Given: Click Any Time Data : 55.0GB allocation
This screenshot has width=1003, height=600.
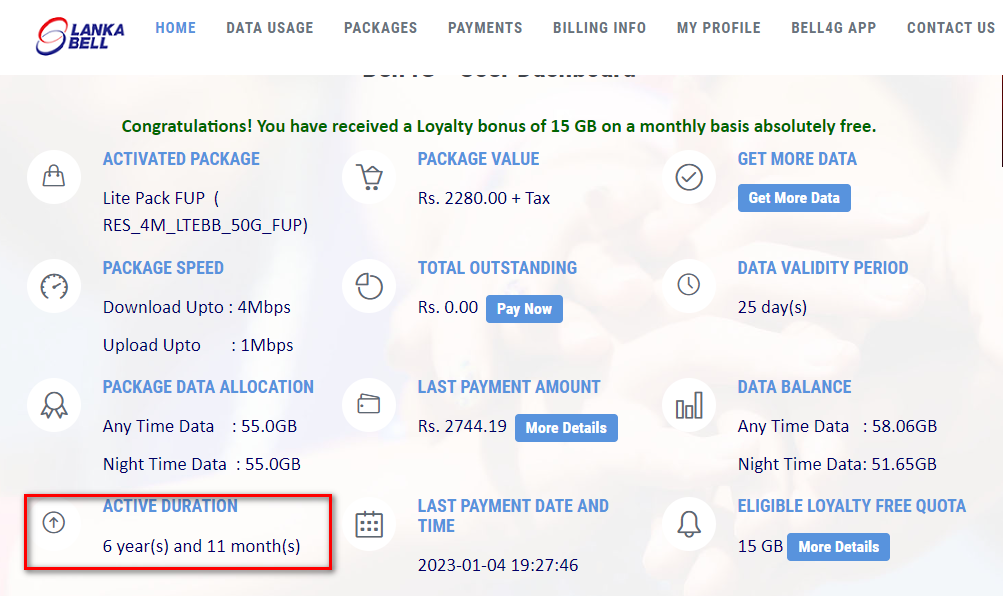Looking at the screenshot, I should (200, 427).
